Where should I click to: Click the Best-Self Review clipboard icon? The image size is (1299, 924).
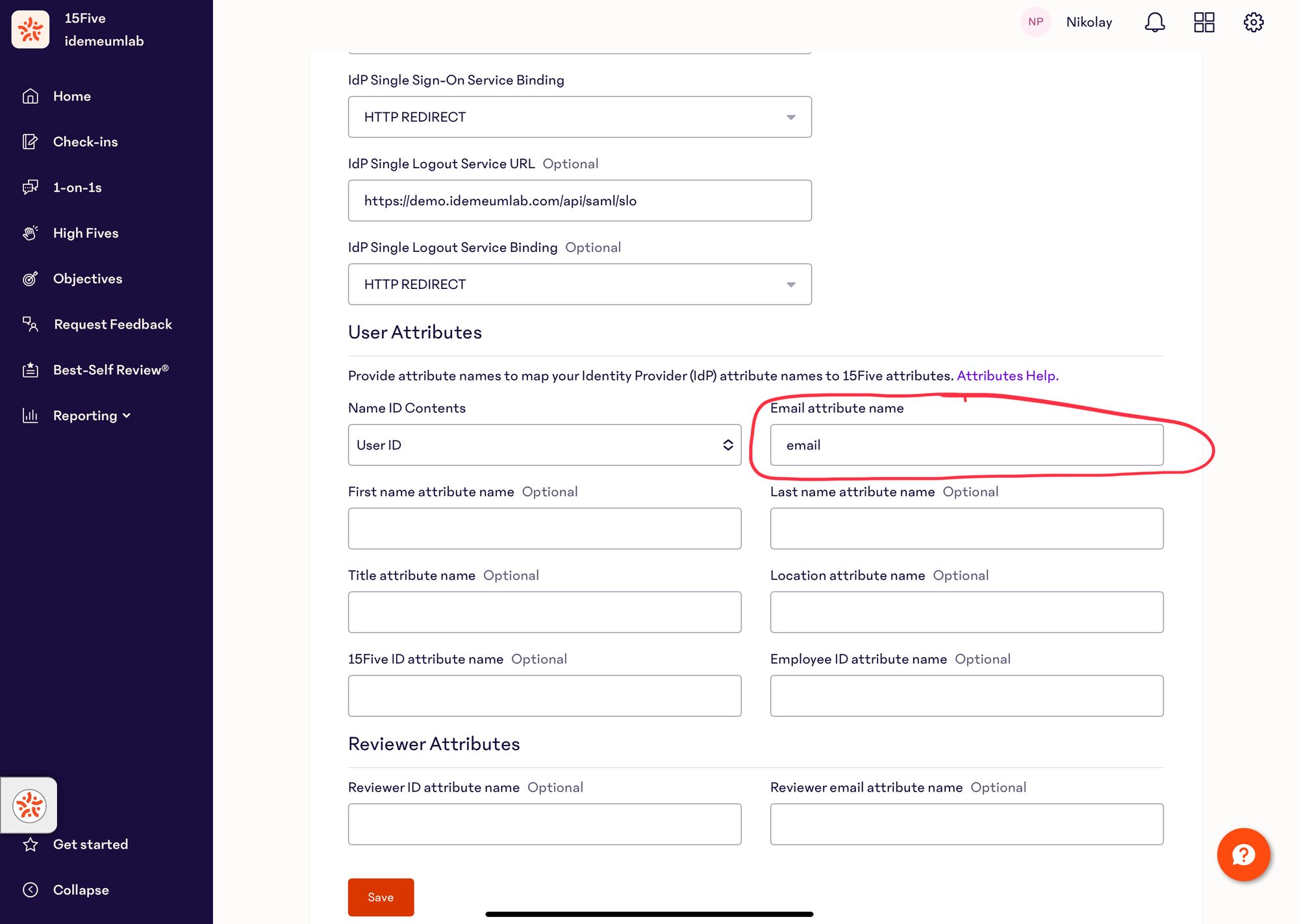(x=30, y=369)
